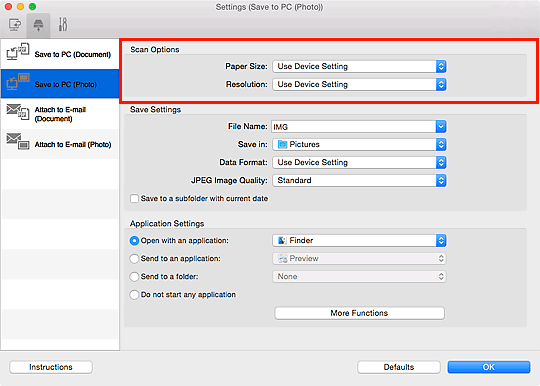Select Do not start any application
The height and width of the screenshot is (386, 540).
click(x=134, y=295)
